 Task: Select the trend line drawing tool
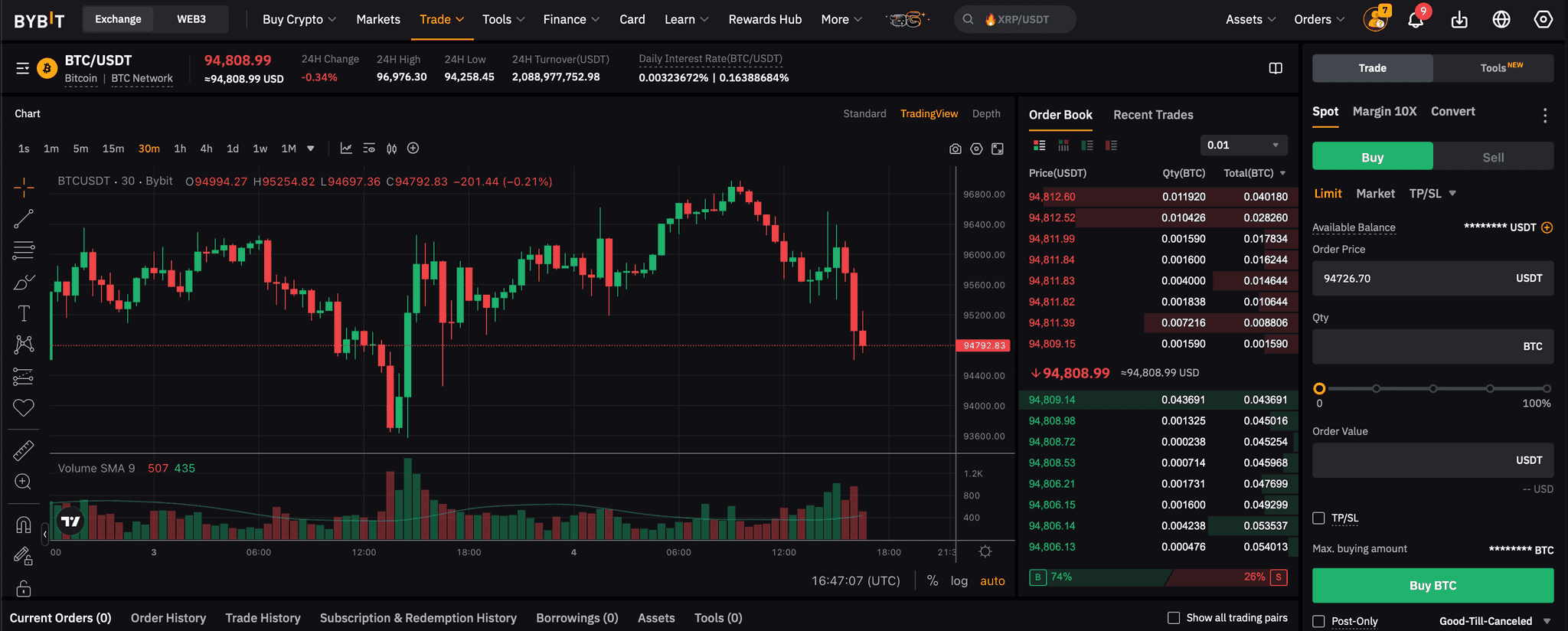click(24, 218)
